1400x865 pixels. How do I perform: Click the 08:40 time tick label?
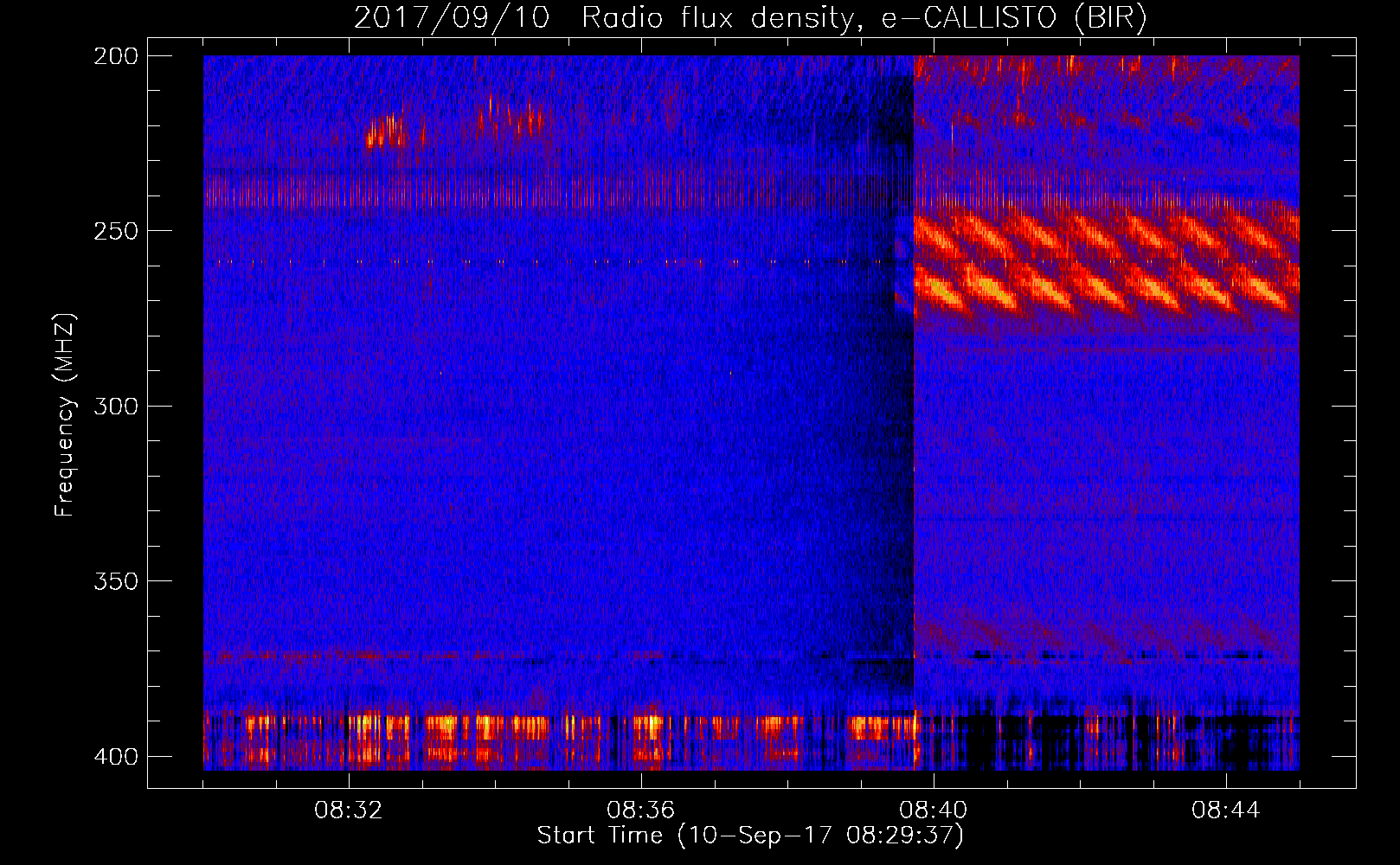(934, 811)
